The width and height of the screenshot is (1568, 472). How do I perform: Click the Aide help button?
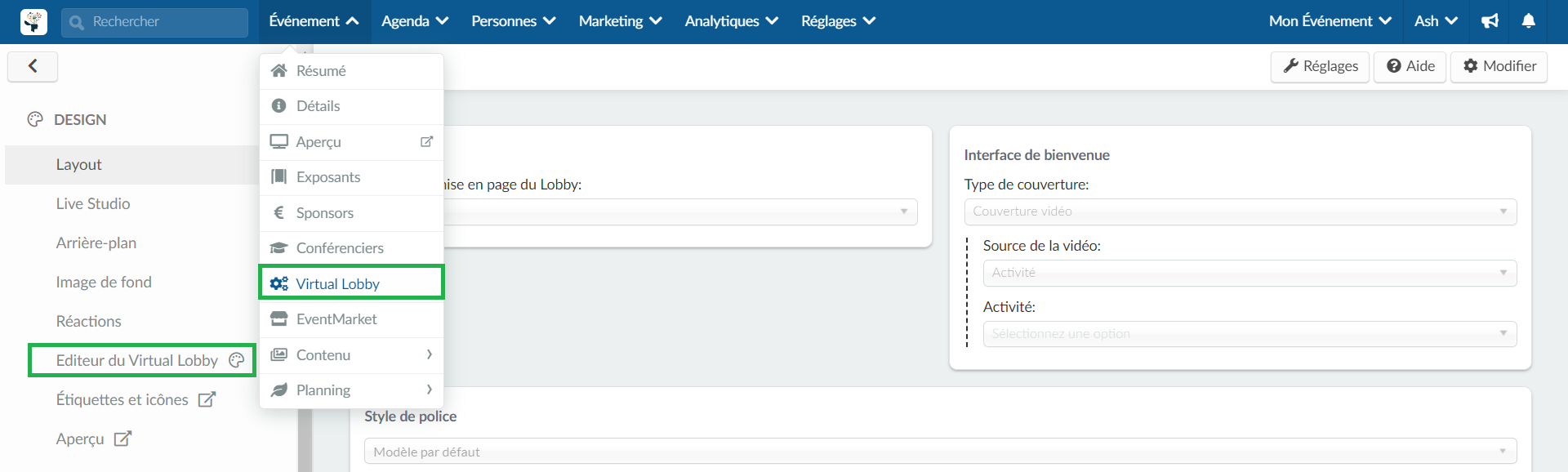[1410, 66]
